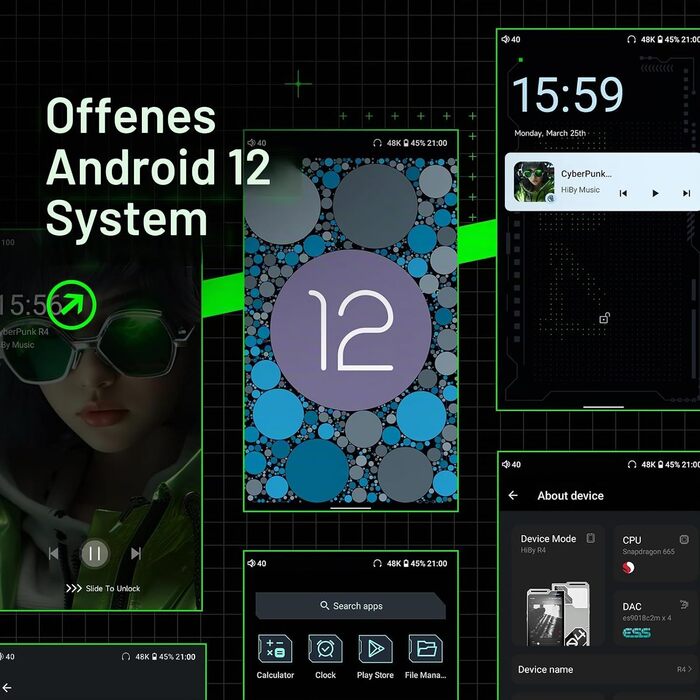Skip back in HiBy Music notification
Screen dimensions: 700x700
623,193
